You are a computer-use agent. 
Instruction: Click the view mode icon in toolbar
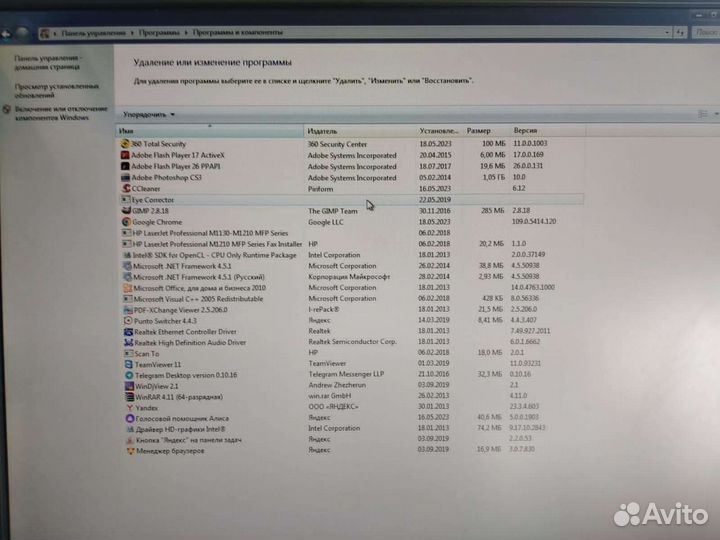[703, 114]
